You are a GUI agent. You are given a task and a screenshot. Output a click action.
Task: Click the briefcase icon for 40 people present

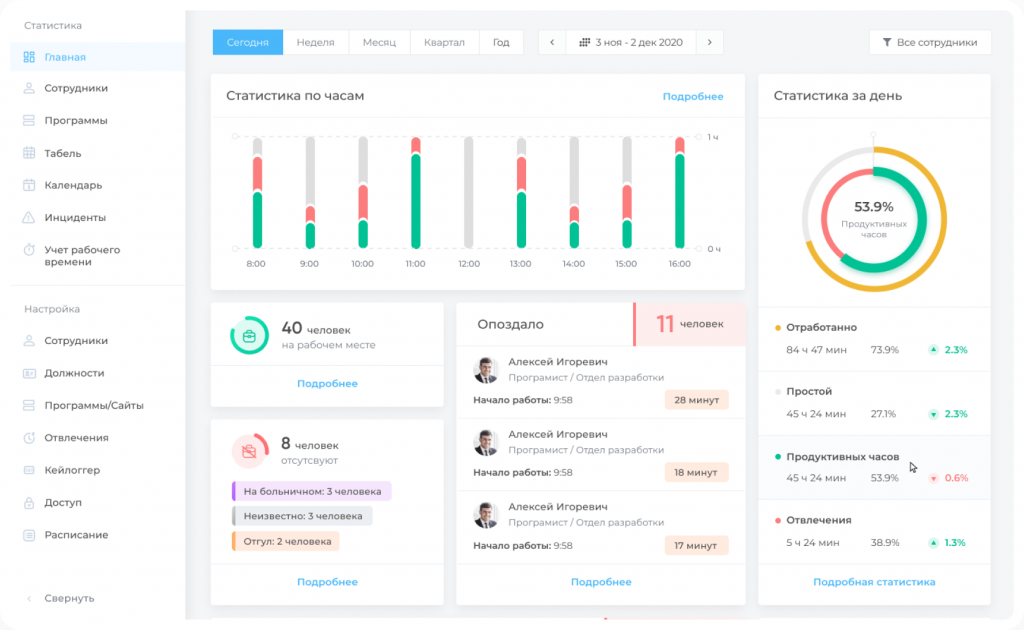249,336
